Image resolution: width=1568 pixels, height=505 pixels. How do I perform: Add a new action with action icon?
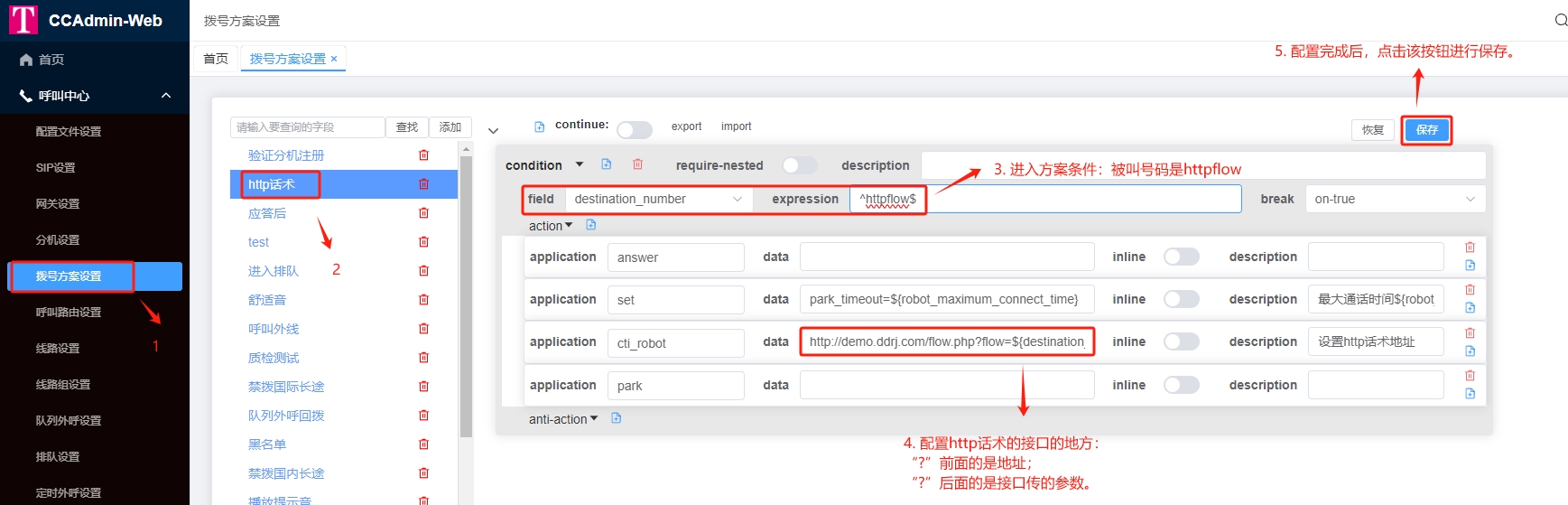(x=591, y=225)
